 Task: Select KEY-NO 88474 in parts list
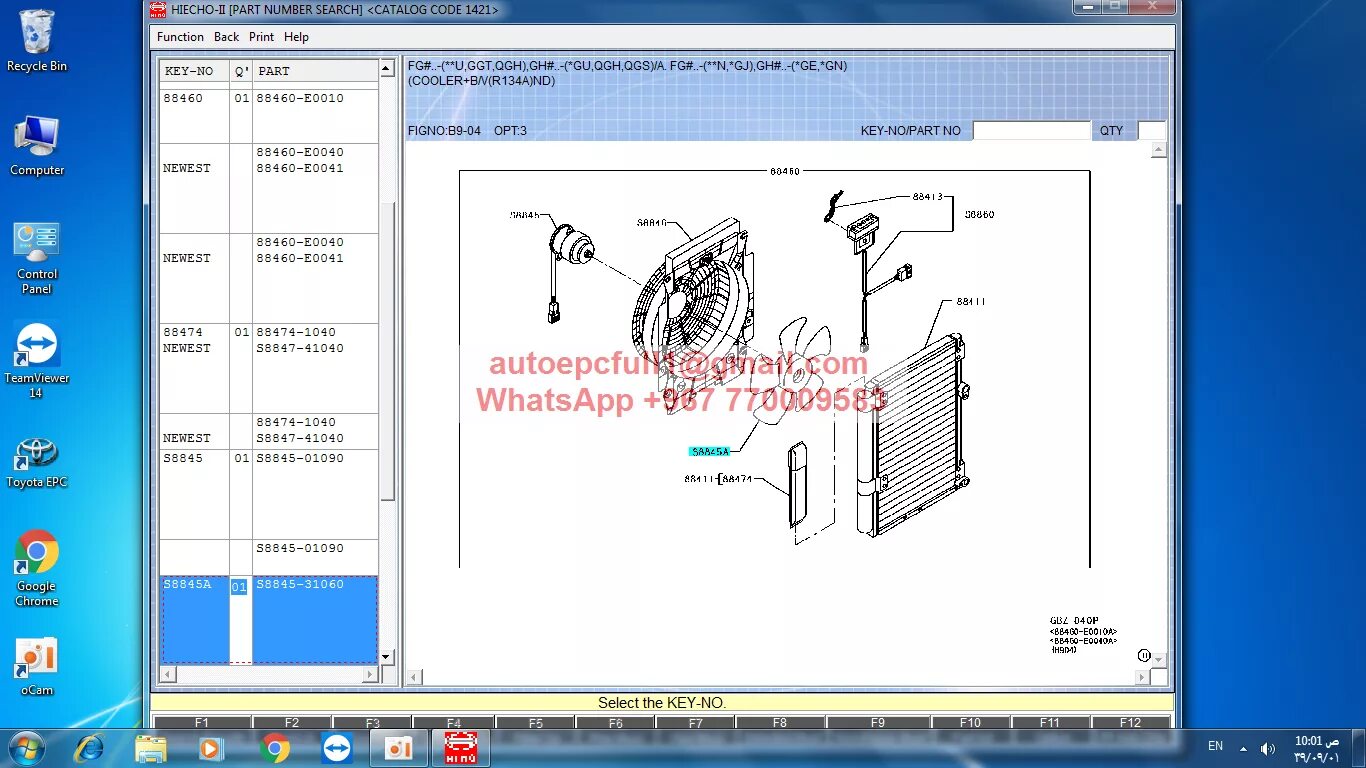[183, 333]
